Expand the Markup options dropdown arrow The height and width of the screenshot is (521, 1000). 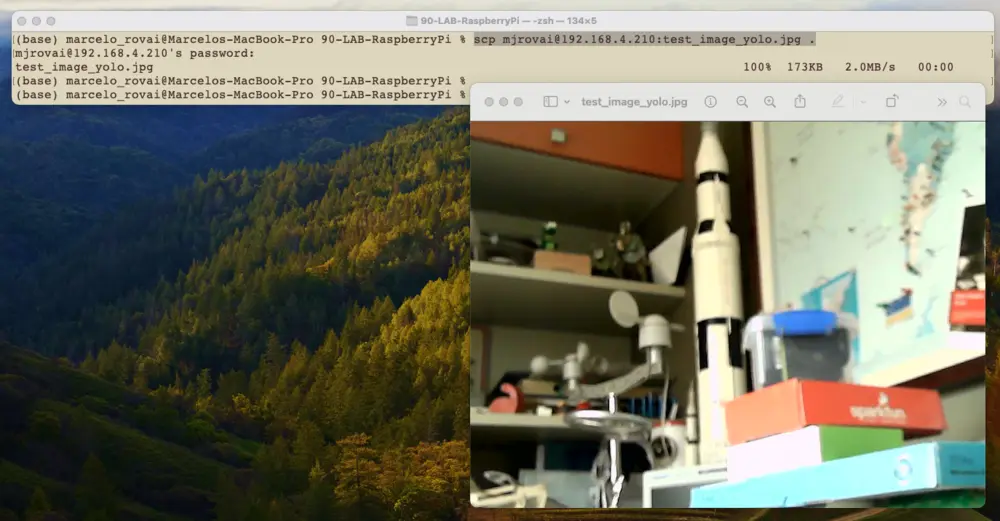(x=863, y=102)
